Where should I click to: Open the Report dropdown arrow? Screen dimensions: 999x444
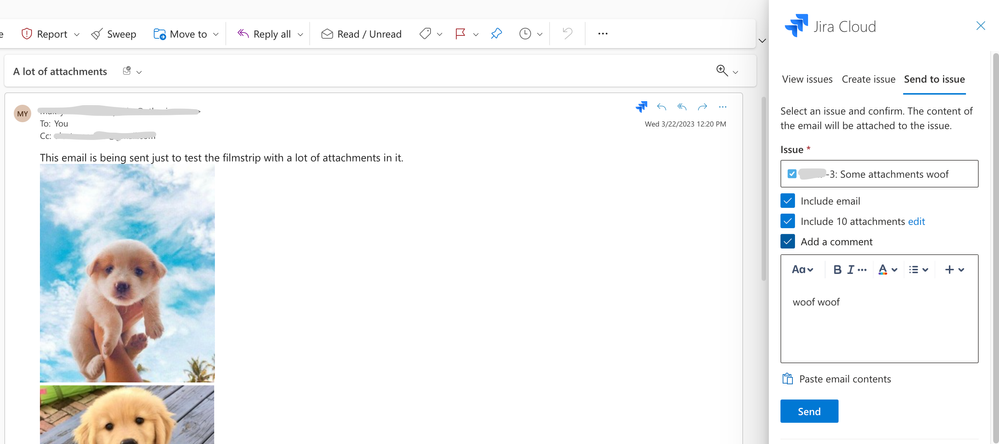pos(77,34)
